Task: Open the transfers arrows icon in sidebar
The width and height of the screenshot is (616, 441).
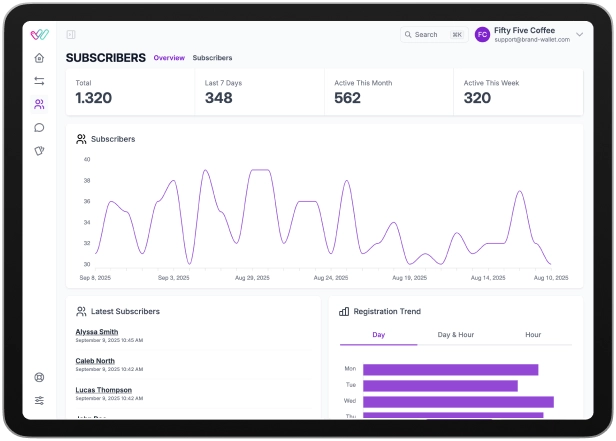Action: coord(39,81)
